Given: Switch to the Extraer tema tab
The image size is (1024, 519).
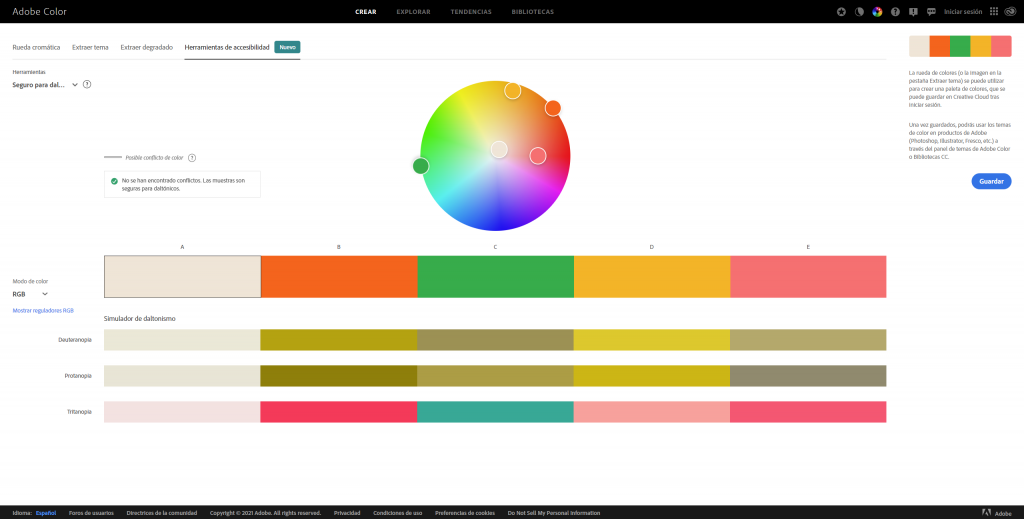Looking at the screenshot, I should point(90,48).
